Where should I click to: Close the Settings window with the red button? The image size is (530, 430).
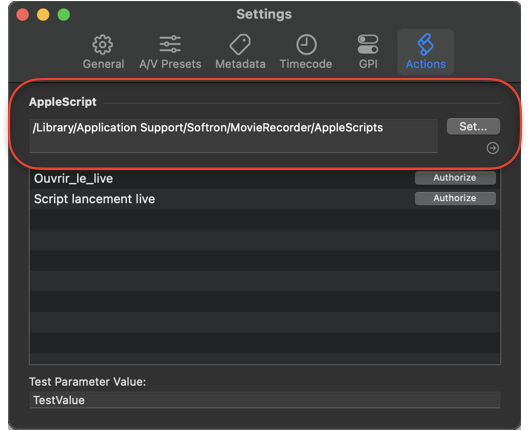(23, 15)
